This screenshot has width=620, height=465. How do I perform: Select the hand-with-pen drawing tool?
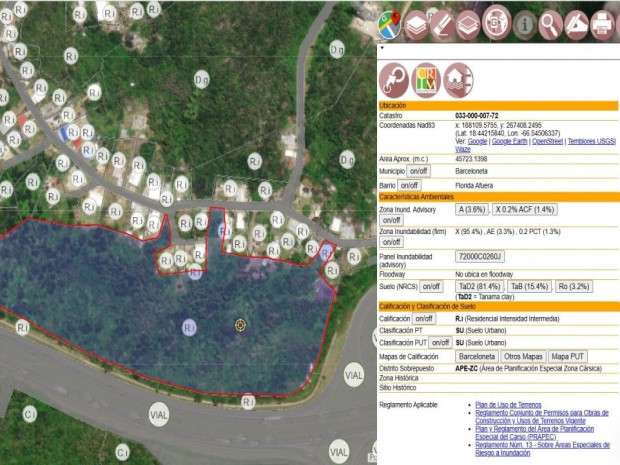[x=576, y=23]
